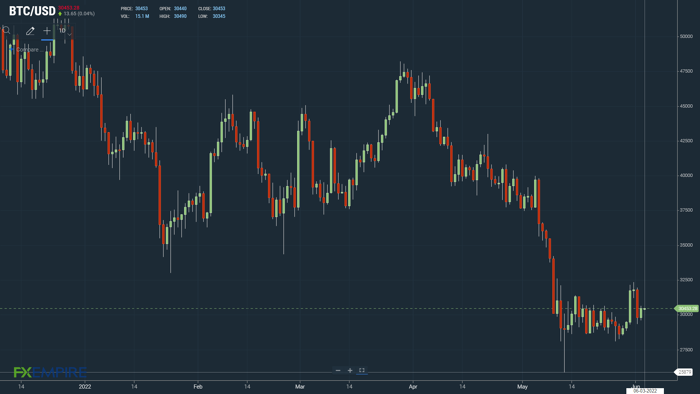Screen dimensions: 700x394
Task: Click the Apr label on time axis
Action: point(413,386)
